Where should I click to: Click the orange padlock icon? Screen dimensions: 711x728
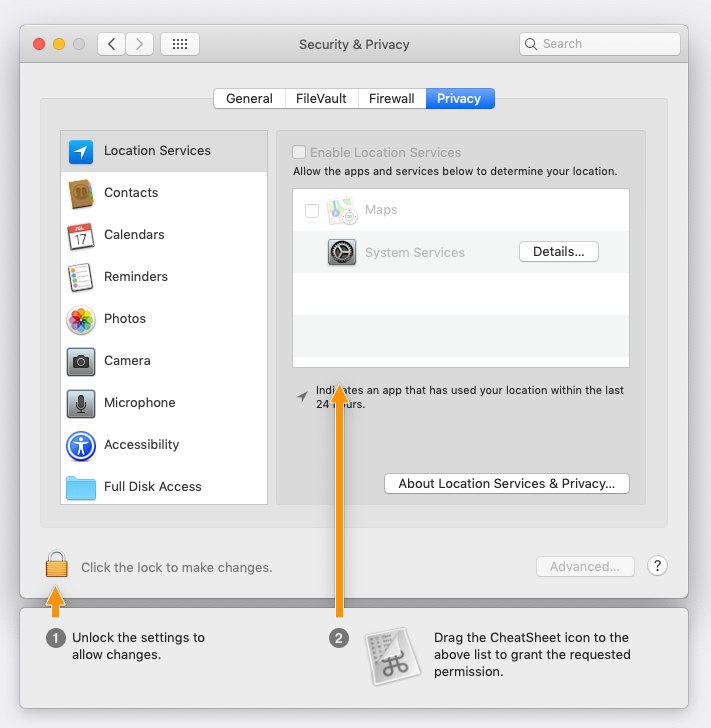(57, 564)
